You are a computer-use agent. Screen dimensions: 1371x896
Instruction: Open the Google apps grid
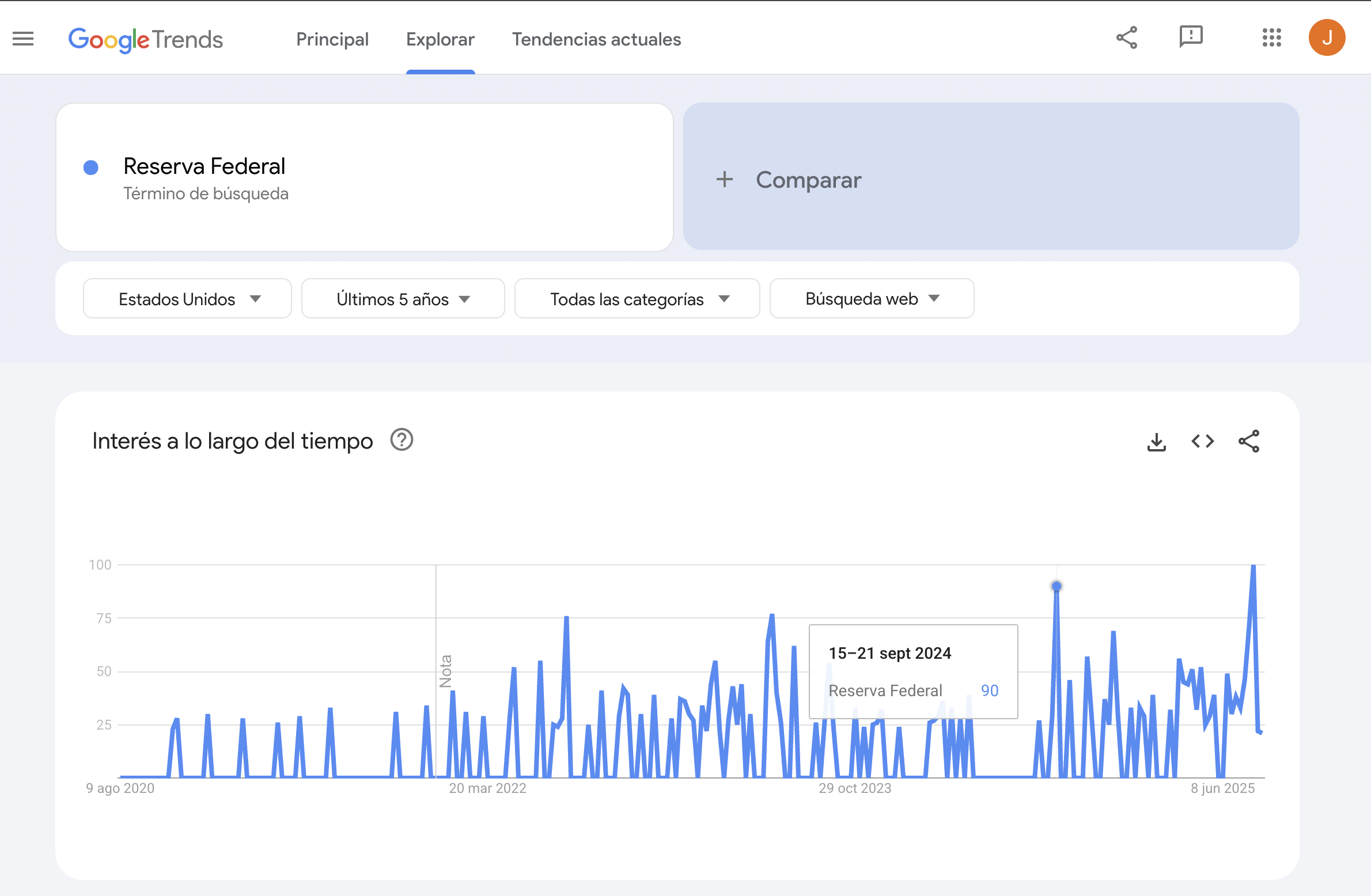pyautogui.click(x=1272, y=38)
